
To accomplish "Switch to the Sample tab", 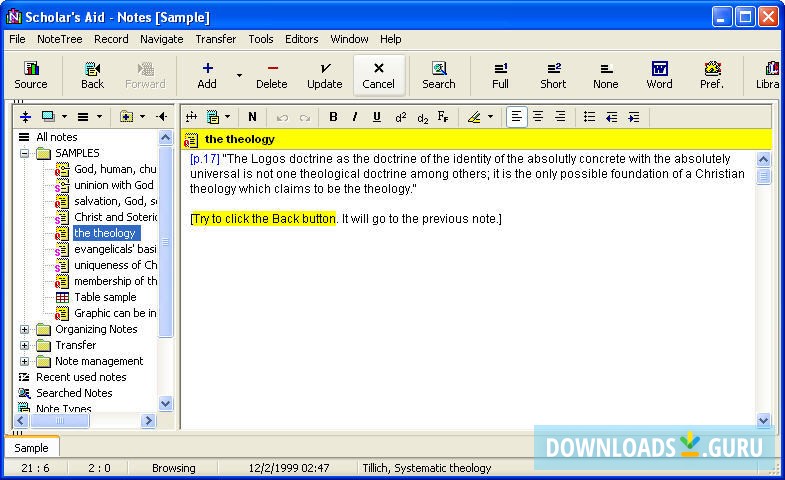I will 32,448.
